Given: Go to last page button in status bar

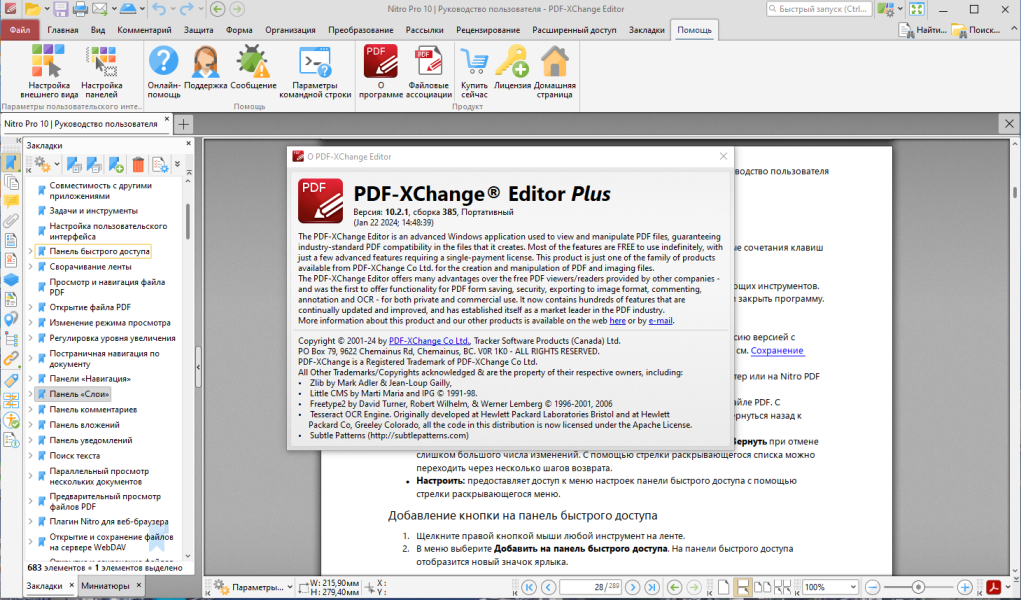Looking at the screenshot, I should 650,587.
